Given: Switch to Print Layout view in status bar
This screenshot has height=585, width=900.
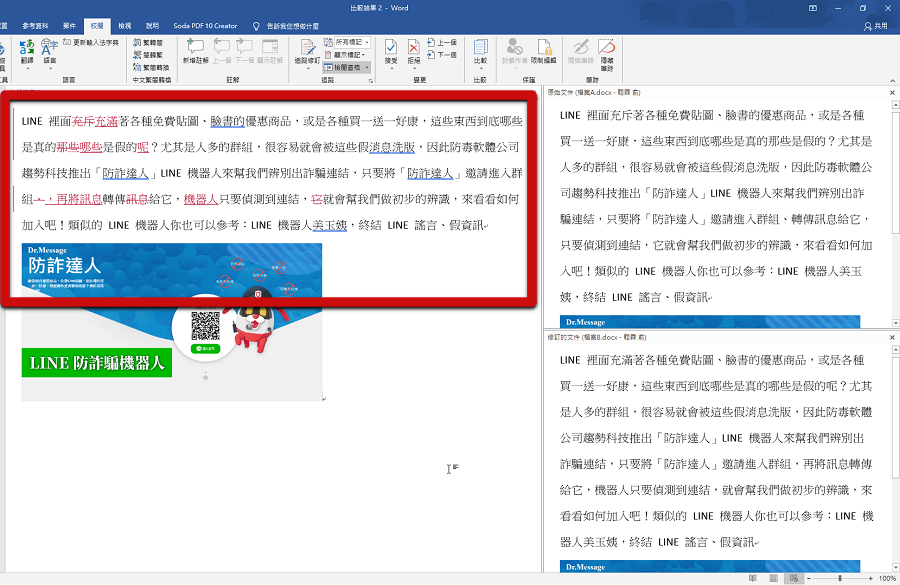Looking at the screenshot, I should point(773,578).
